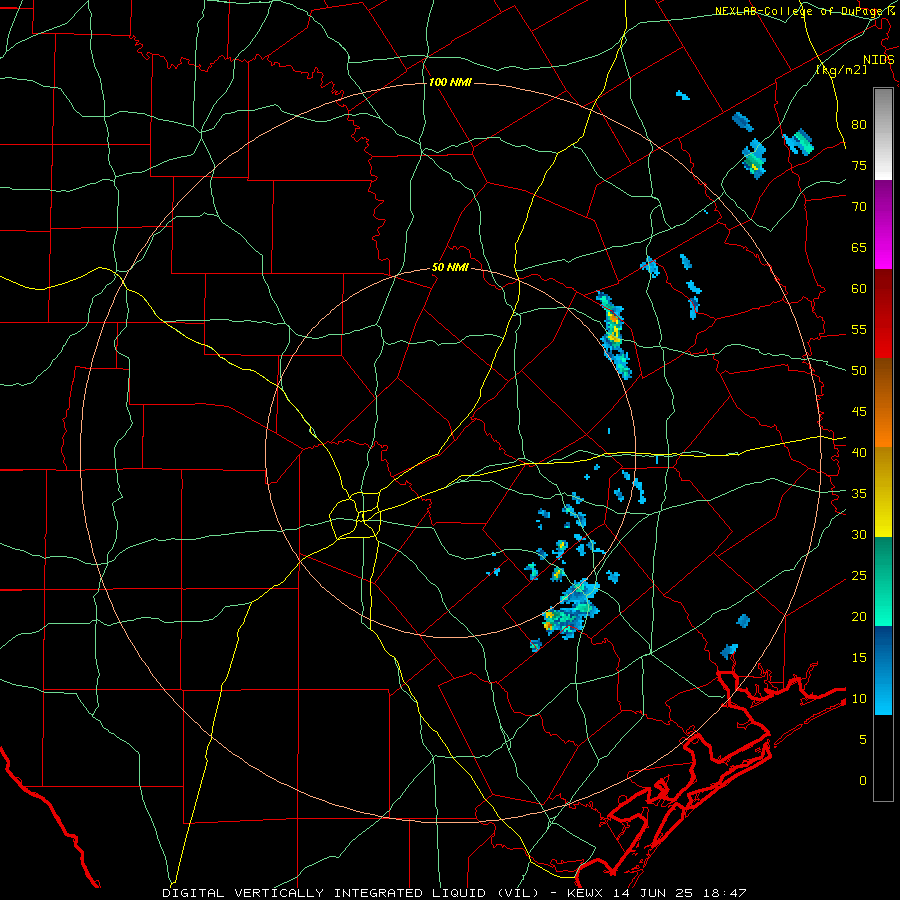Click the 0 value on the VIL scale
Viewport: 900px width, 900px height.
(x=863, y=781)
